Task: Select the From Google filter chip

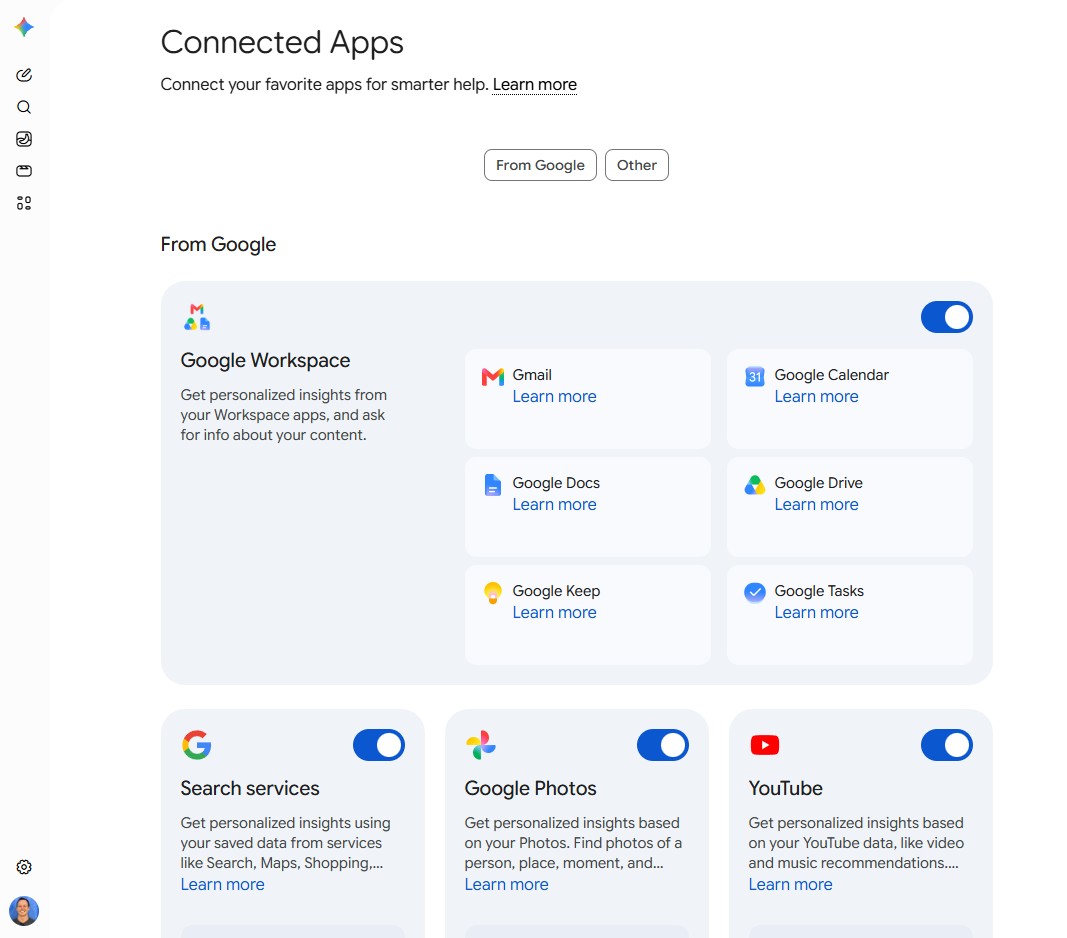Action: (x=540, y=165)
